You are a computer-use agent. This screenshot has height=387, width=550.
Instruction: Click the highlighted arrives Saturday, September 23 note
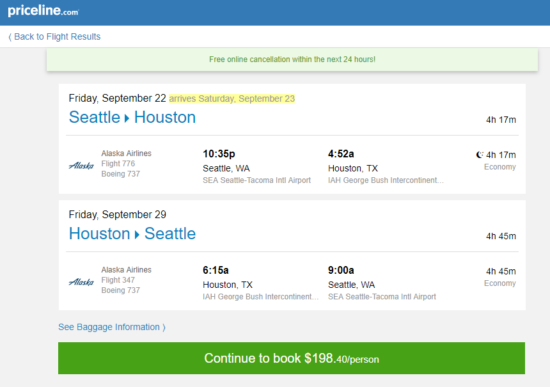point(232,99)
